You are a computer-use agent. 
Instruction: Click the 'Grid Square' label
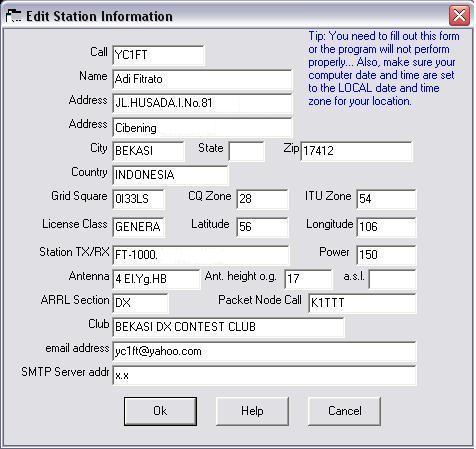[x=79, y=196]
